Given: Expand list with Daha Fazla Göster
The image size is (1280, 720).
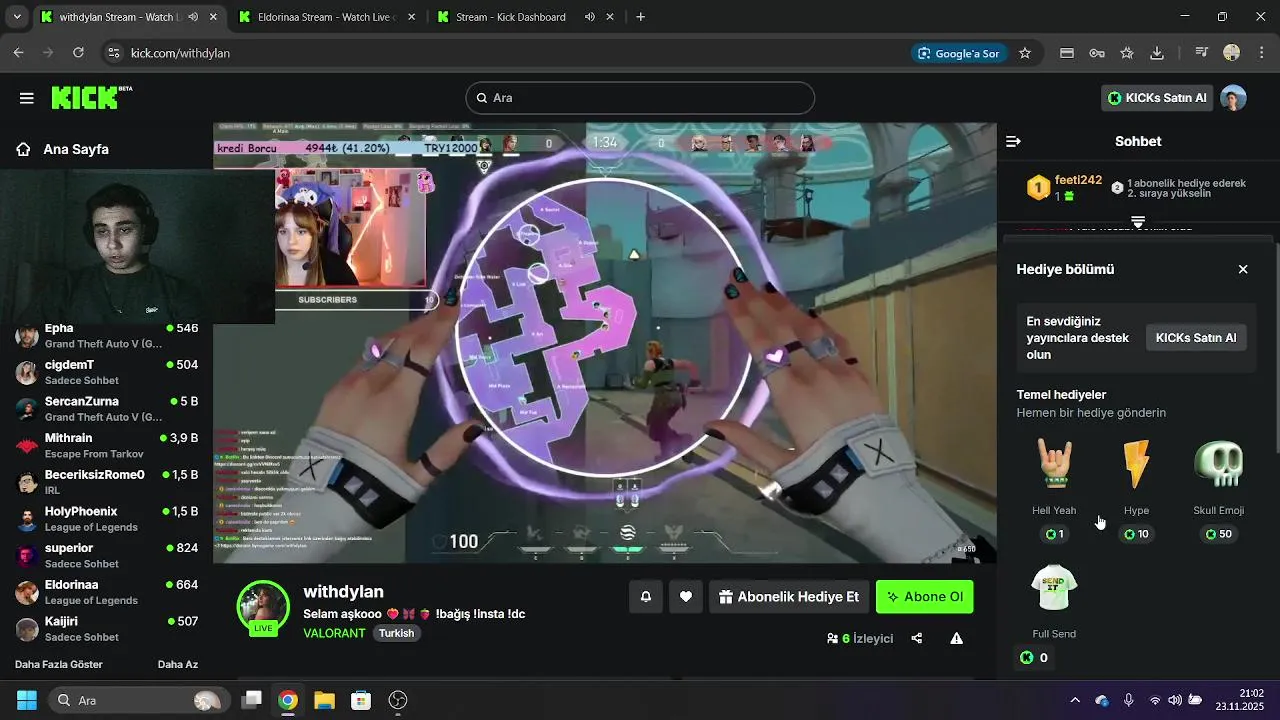Looking at the screenshot, I should pos(59,664).
